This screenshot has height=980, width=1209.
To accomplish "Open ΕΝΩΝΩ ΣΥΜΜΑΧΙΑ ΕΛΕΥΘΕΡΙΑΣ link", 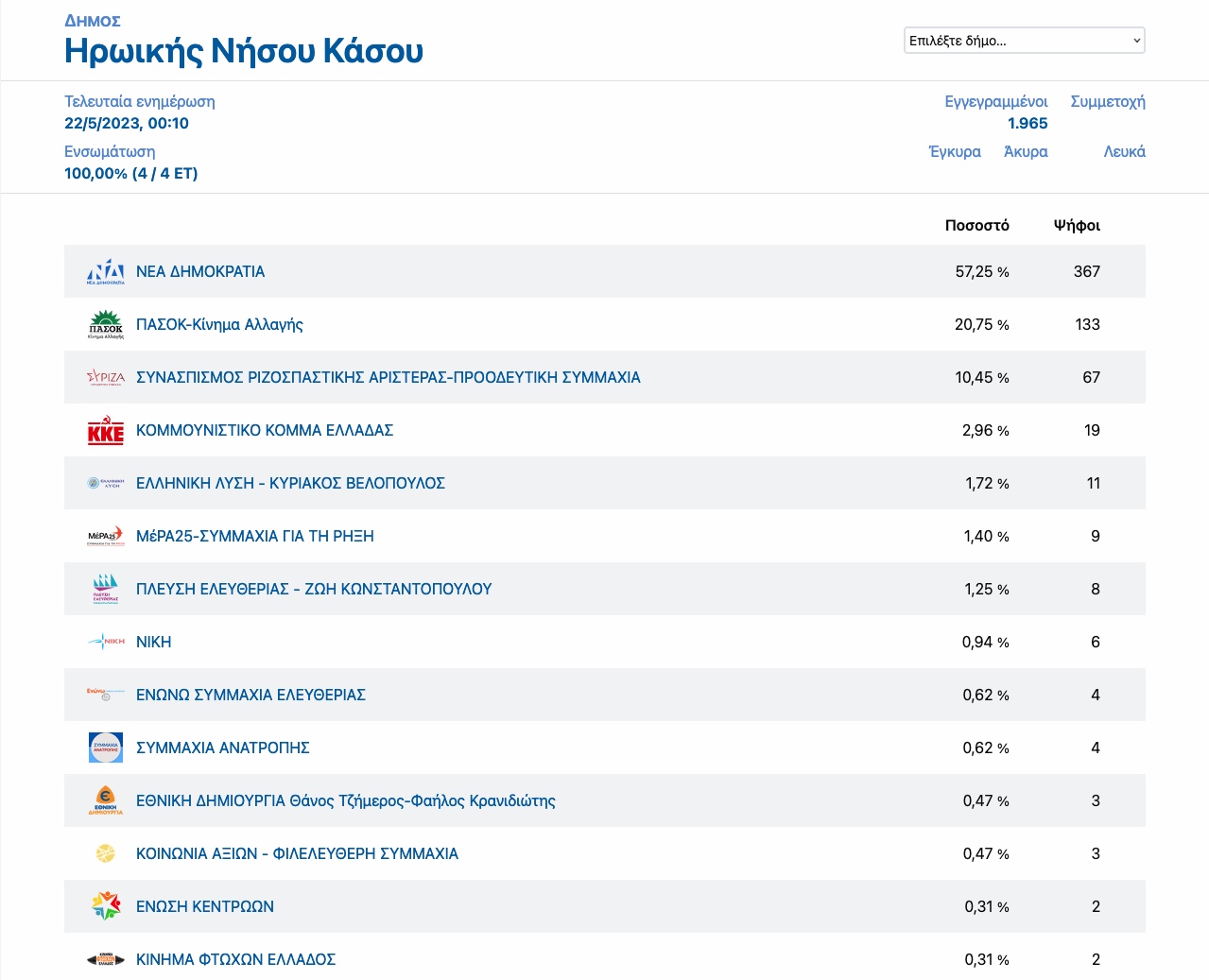I will pyautogui.click(x=250, y=695).
